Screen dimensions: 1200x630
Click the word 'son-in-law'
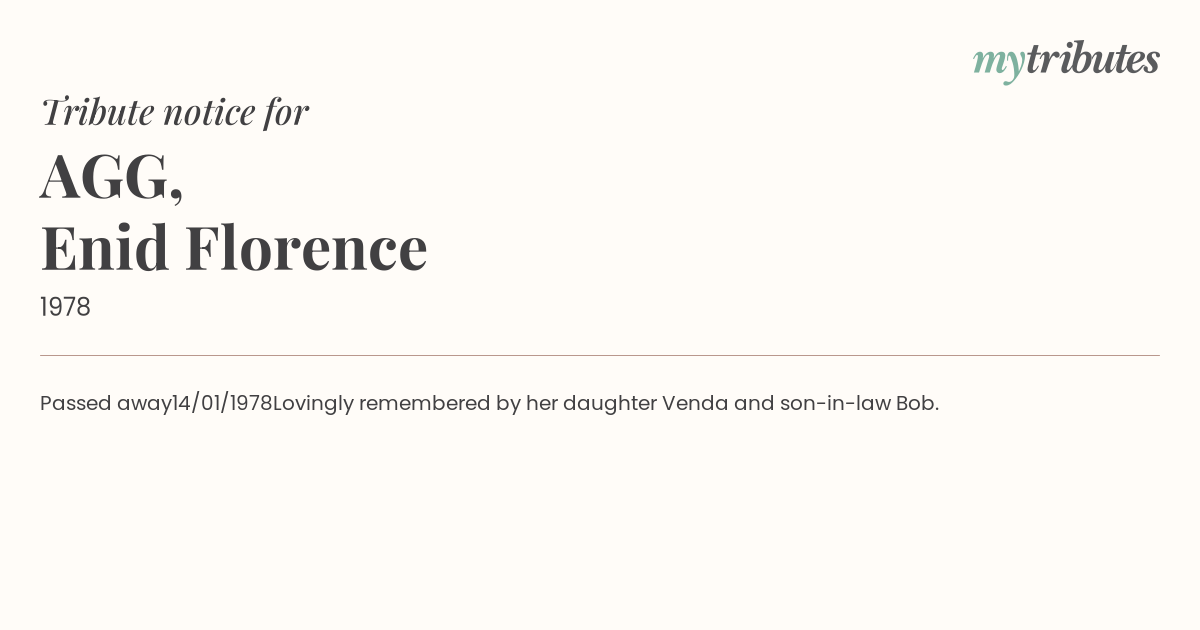click(834, 403)
